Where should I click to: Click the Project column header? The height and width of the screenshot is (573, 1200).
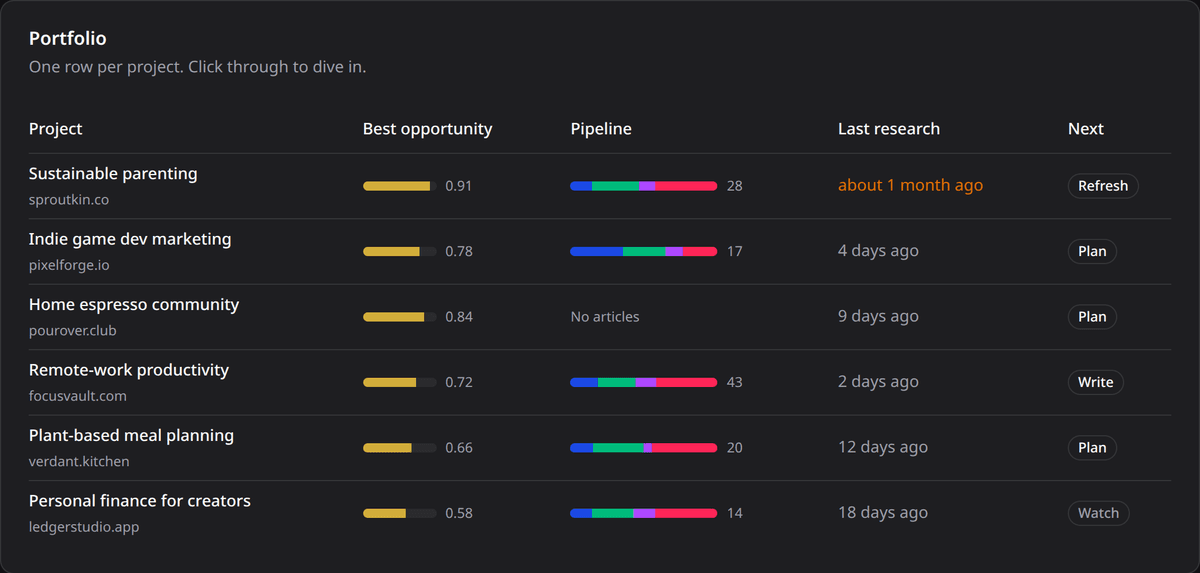click(x=56, y=129)
